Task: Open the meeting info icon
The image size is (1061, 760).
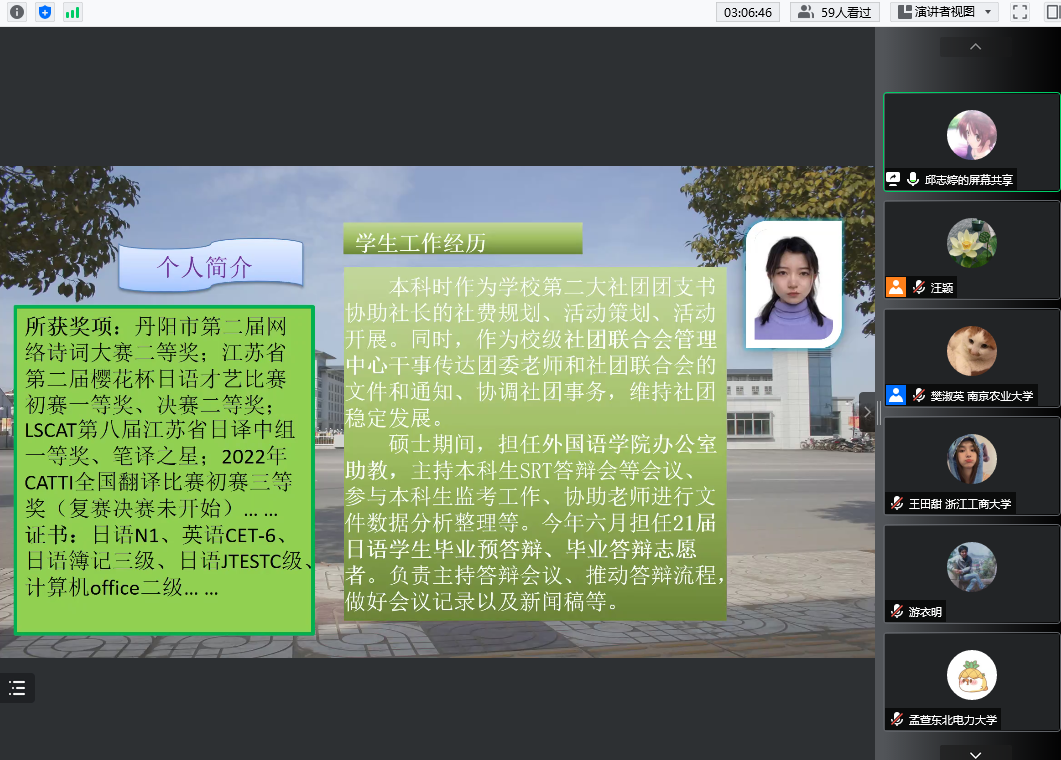Action: [17, 12]
